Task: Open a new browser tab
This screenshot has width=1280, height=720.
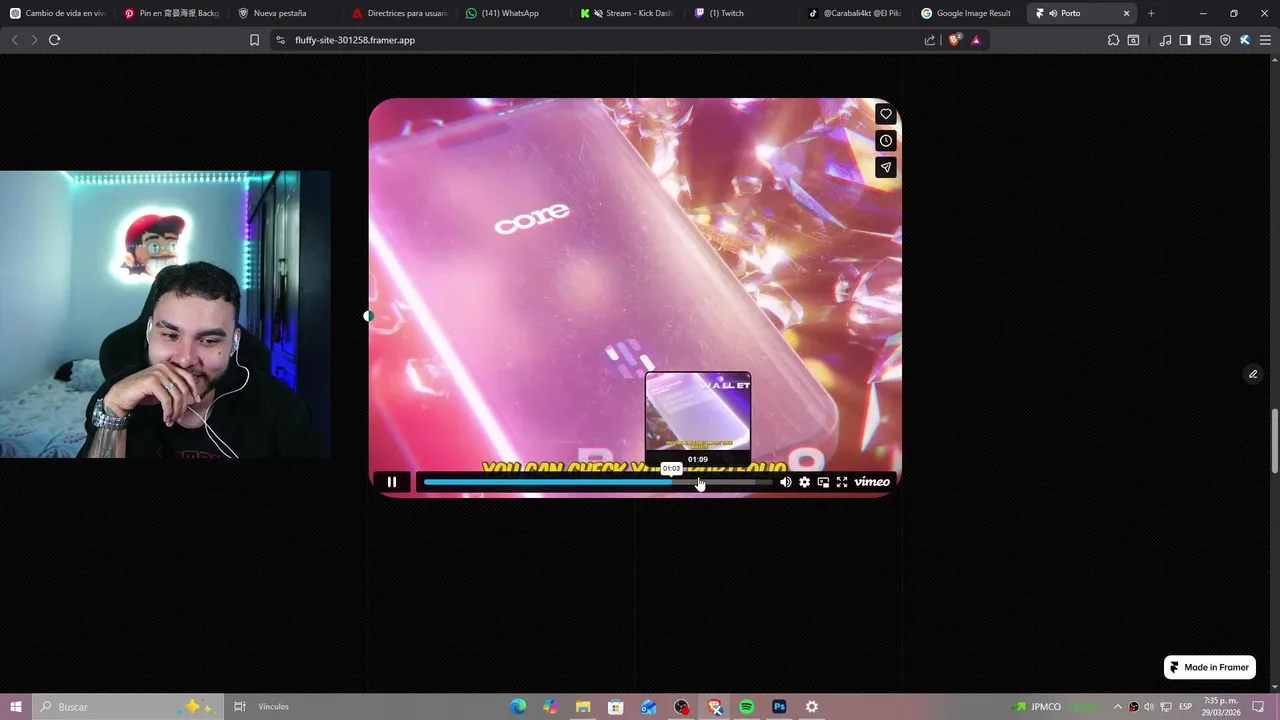Action: (x=1151, y=13)
